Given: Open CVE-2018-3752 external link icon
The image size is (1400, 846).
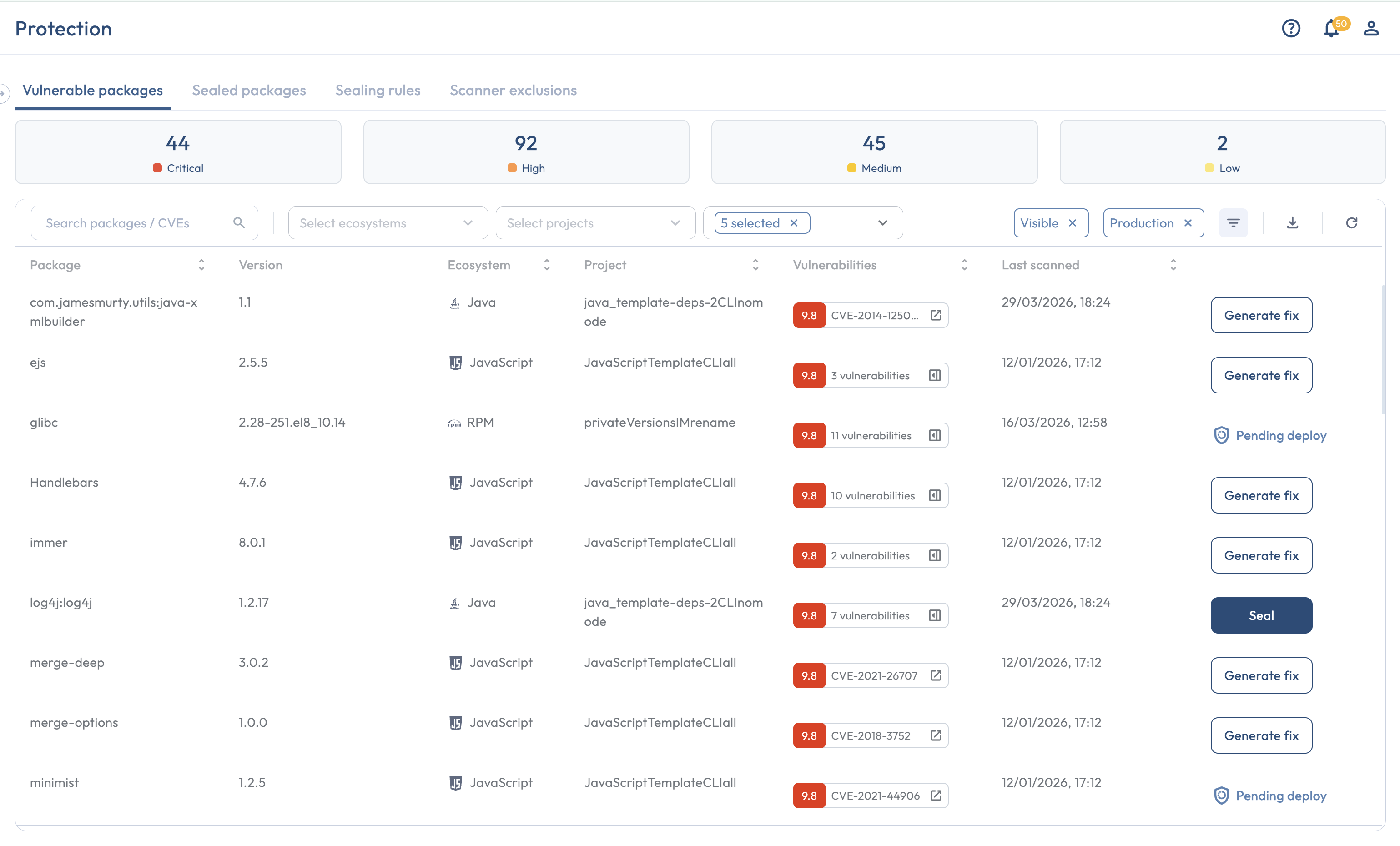Looking at the screenshot, I should 935,735.
